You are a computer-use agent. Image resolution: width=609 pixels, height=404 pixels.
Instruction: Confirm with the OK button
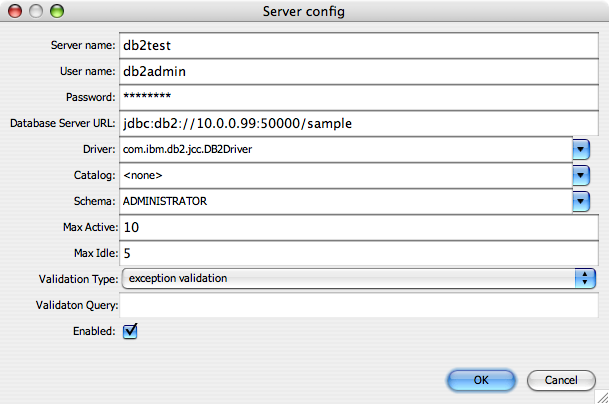coord(481,380)
